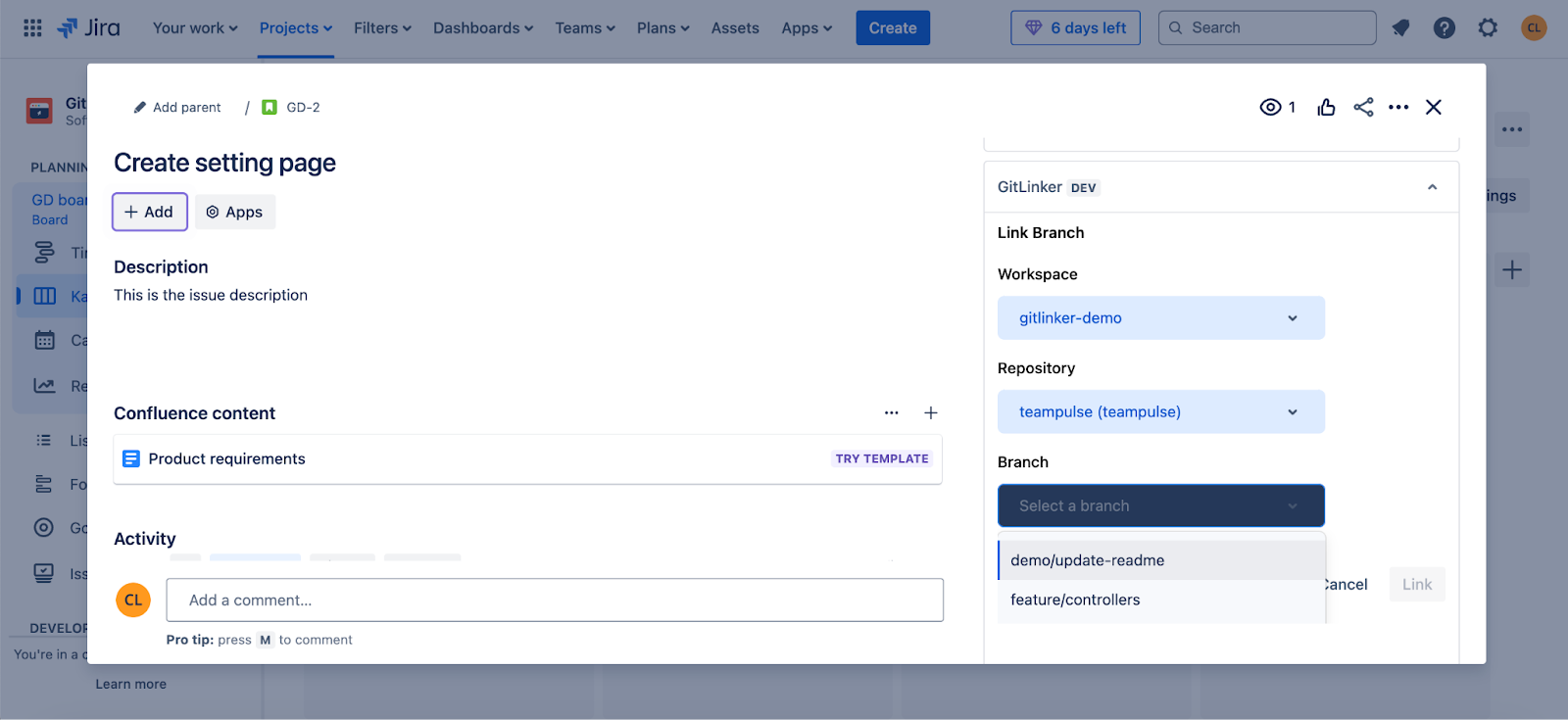Viewport: 1568px width, 720px height.
Task: Click the Add button under the title
Action: [150, 213]
